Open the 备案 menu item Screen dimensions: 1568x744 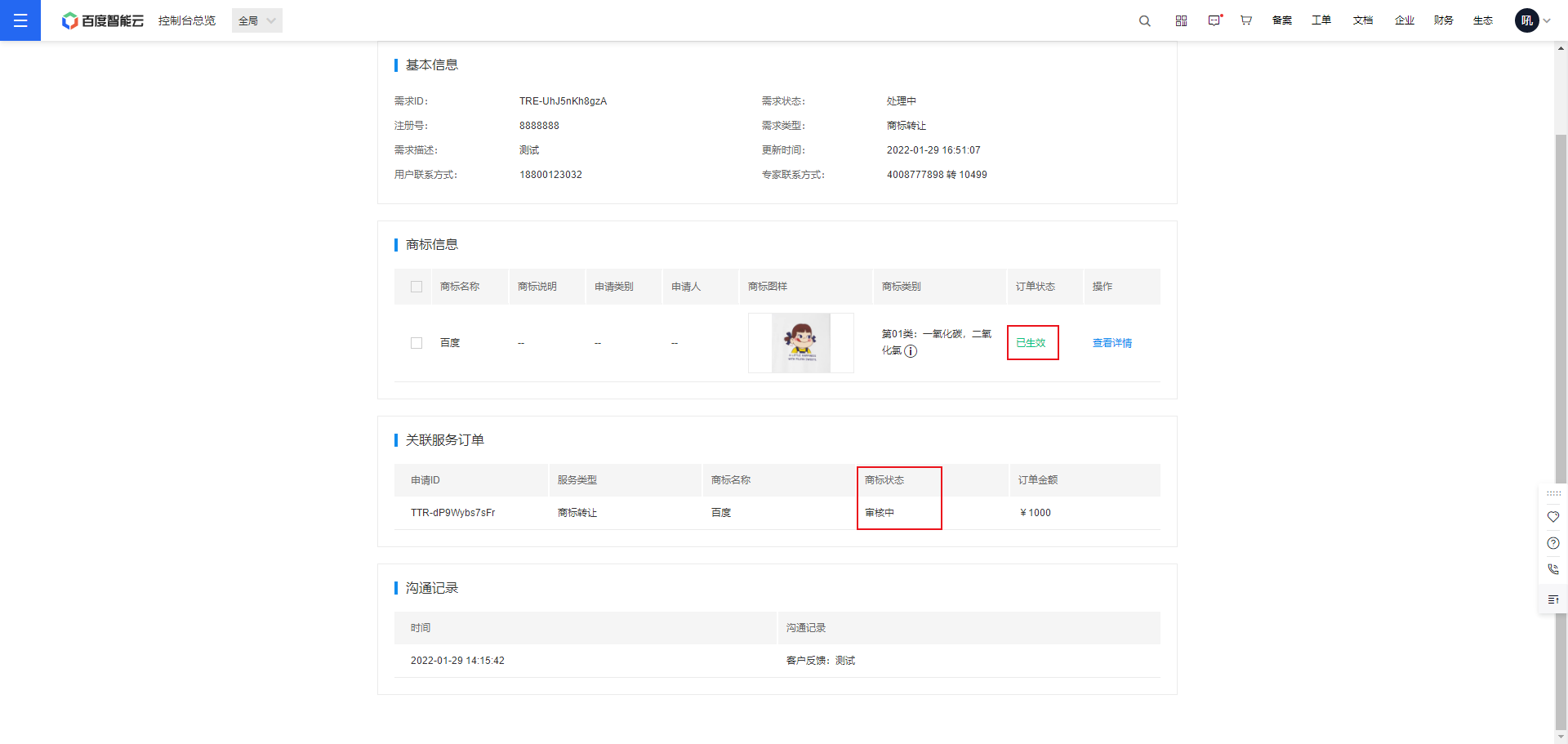pos(1281,20)
